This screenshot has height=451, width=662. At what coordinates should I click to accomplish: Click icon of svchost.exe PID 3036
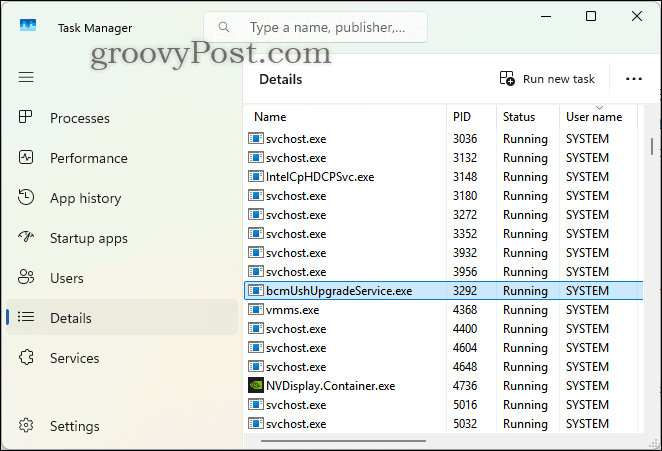pyautogui.click(x=255, y=139)
